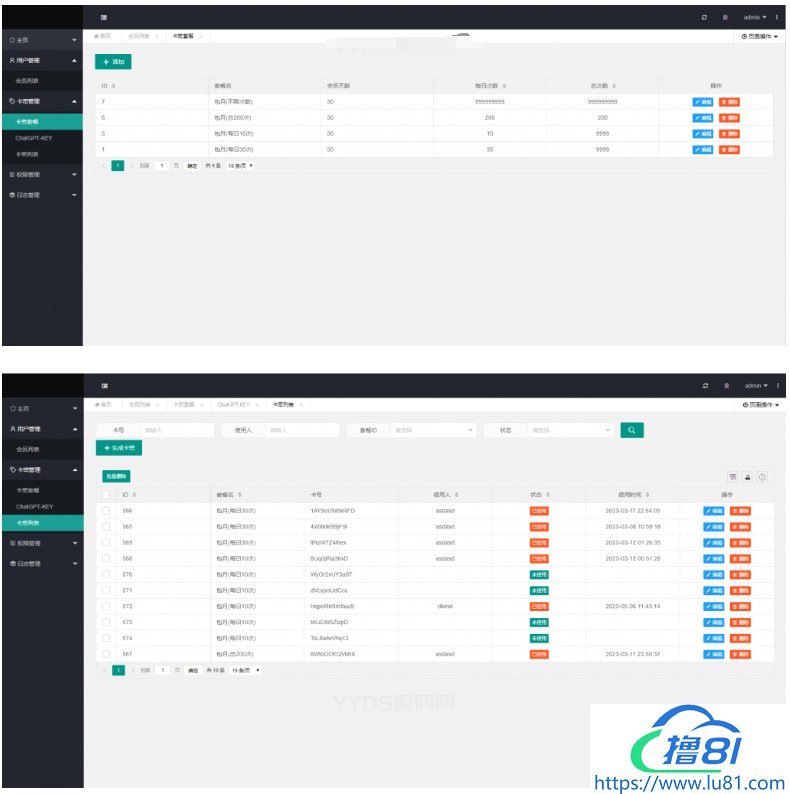Click delete icon button for card ID 574

point(741,639)
